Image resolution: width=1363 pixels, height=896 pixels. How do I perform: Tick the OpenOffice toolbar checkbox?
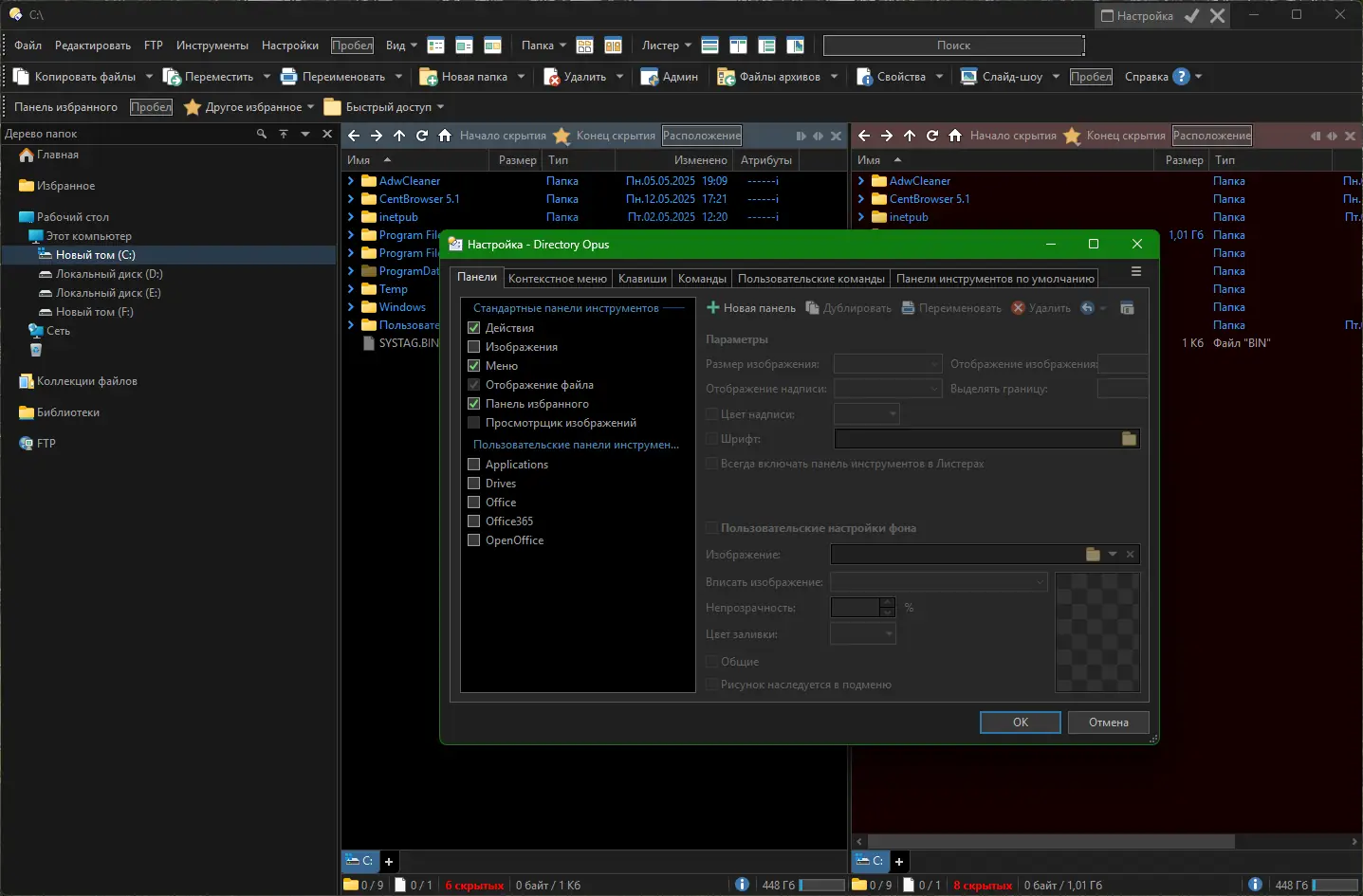tap(474, 540)
